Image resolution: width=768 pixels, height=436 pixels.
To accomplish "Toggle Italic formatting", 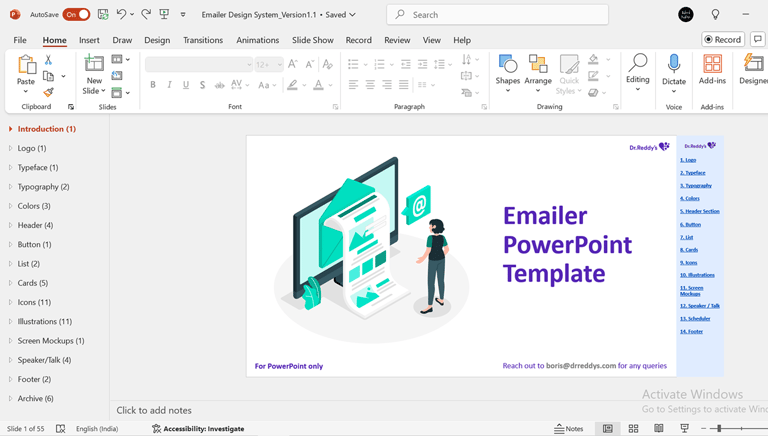I will (169, 85).
